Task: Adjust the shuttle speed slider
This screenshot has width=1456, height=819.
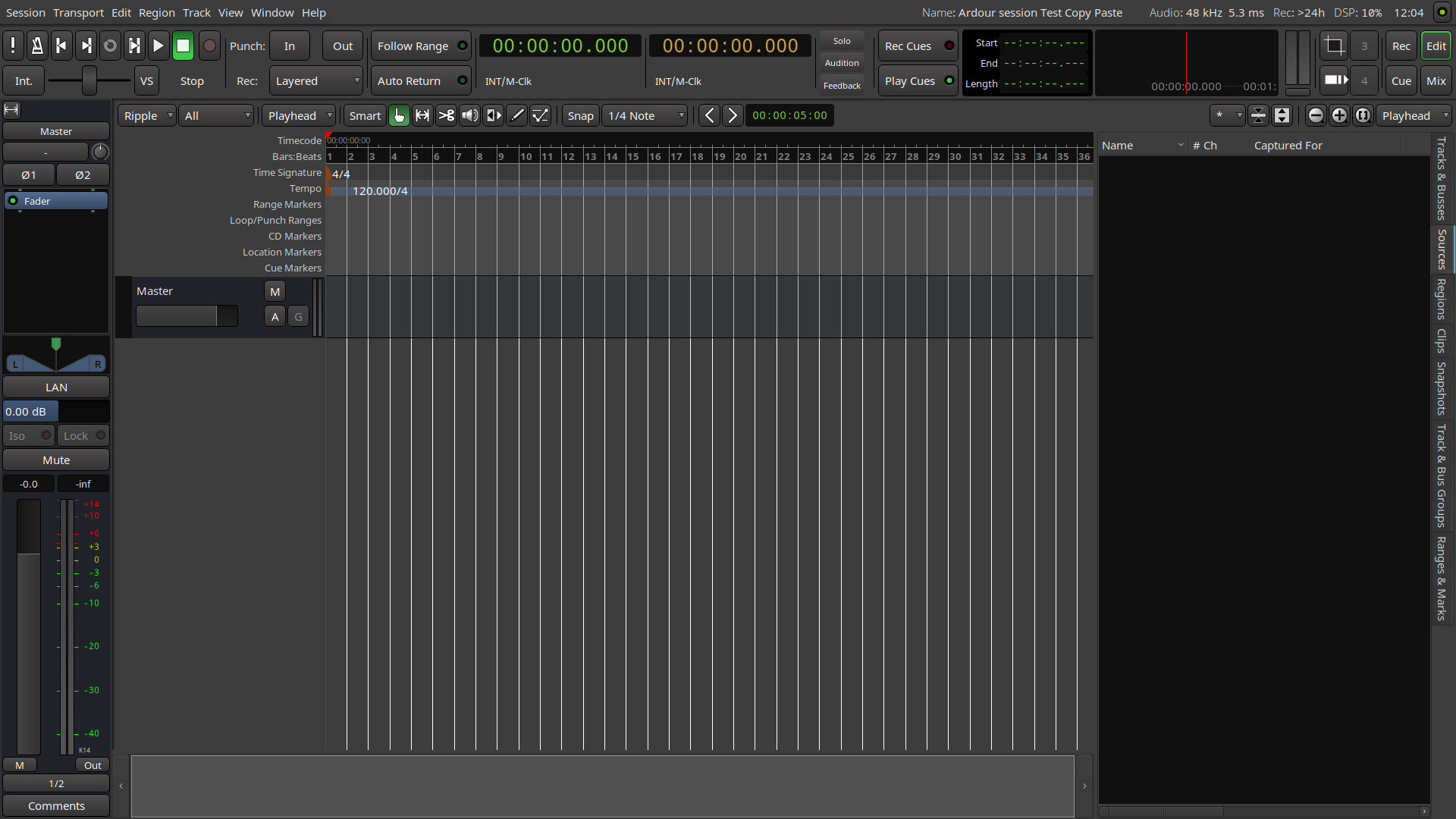Action: (x=89, y=81)
